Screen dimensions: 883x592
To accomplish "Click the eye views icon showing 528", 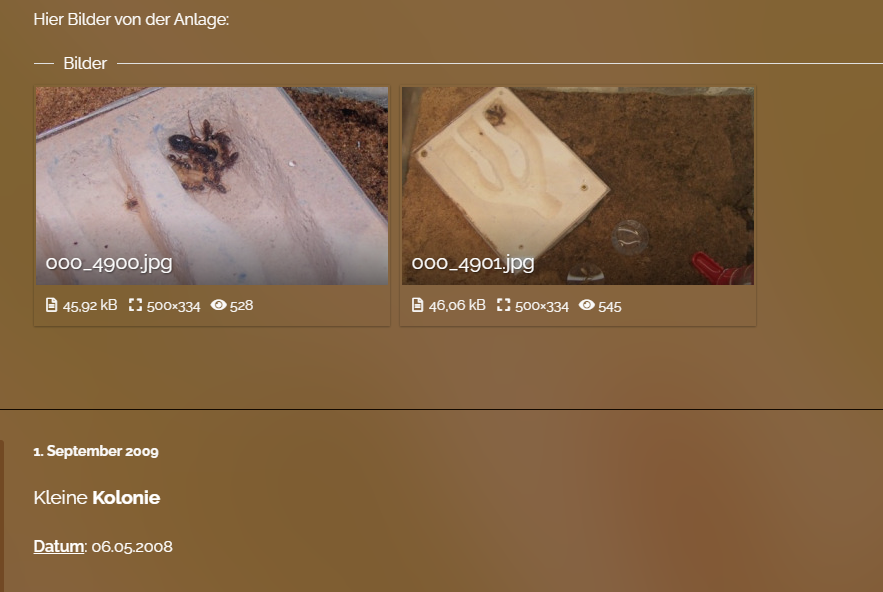I will tap(218, 305).
